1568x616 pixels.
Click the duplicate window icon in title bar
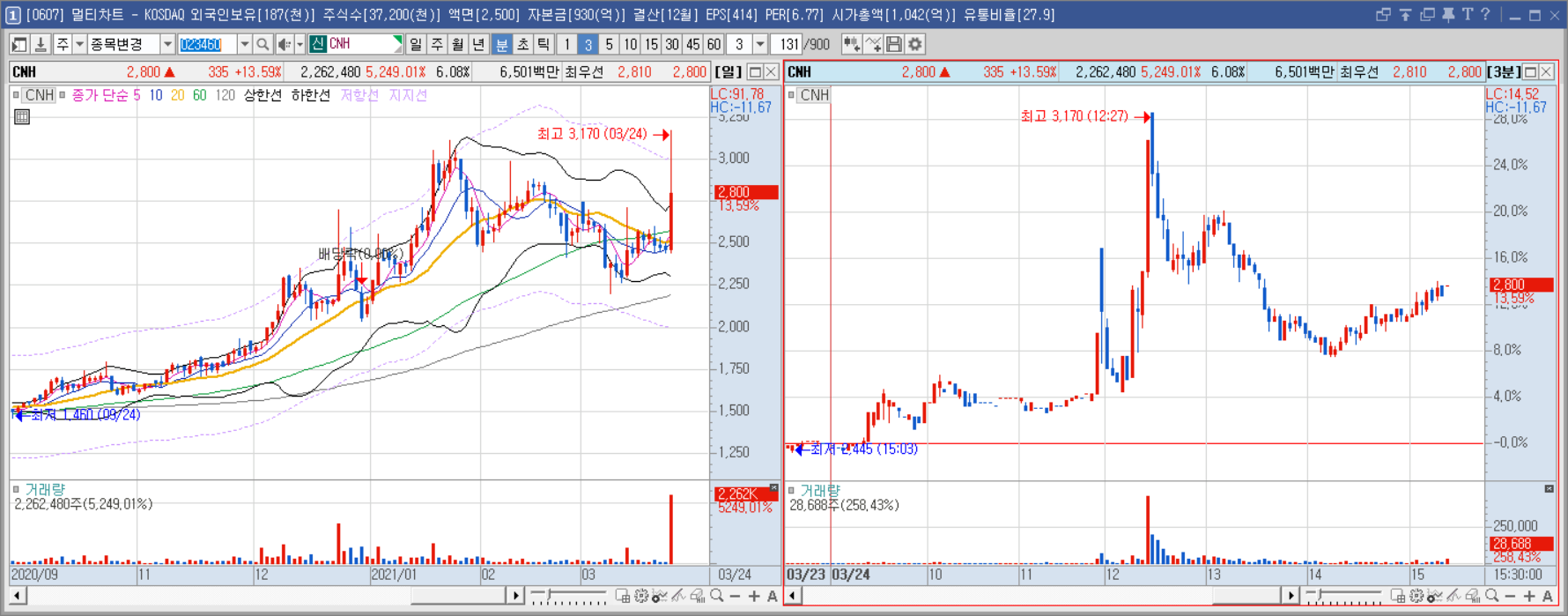point(1427,14)
